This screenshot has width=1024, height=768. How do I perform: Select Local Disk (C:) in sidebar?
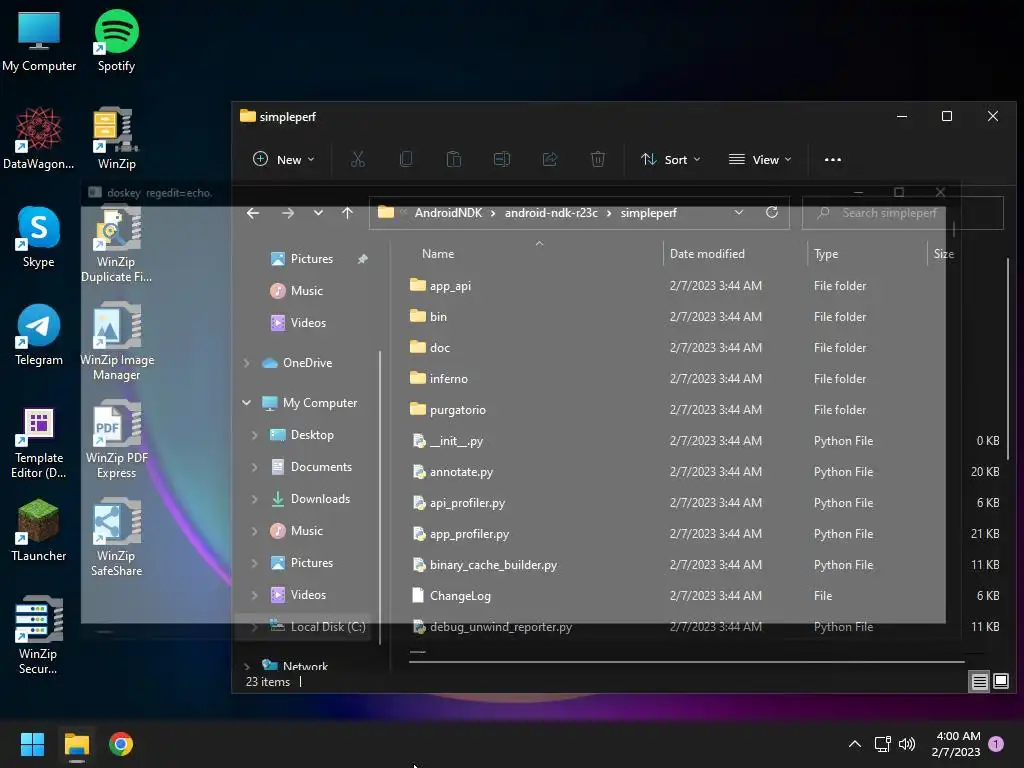(317, 627)
